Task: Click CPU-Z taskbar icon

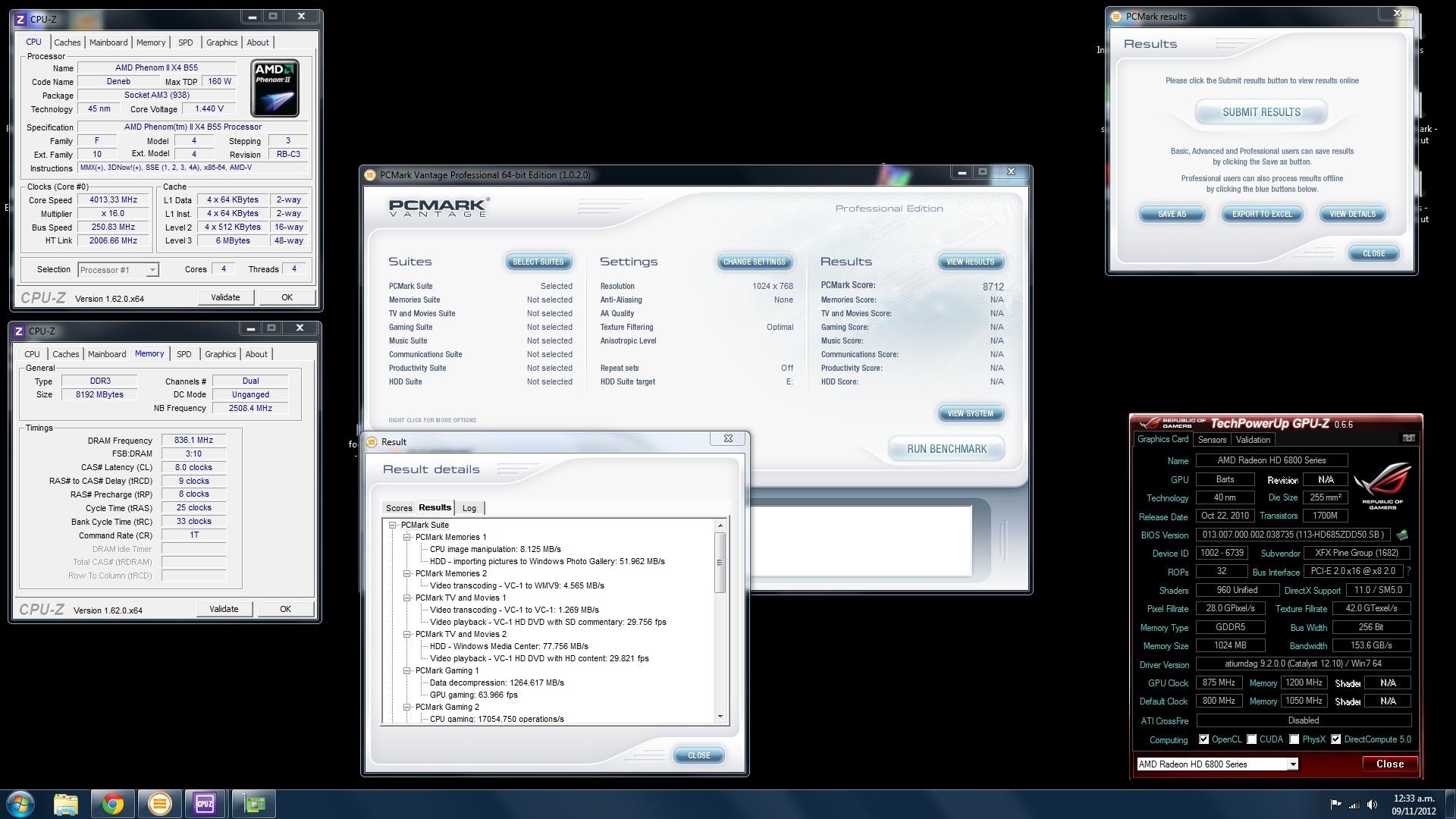Action: [x=205, y=804]
